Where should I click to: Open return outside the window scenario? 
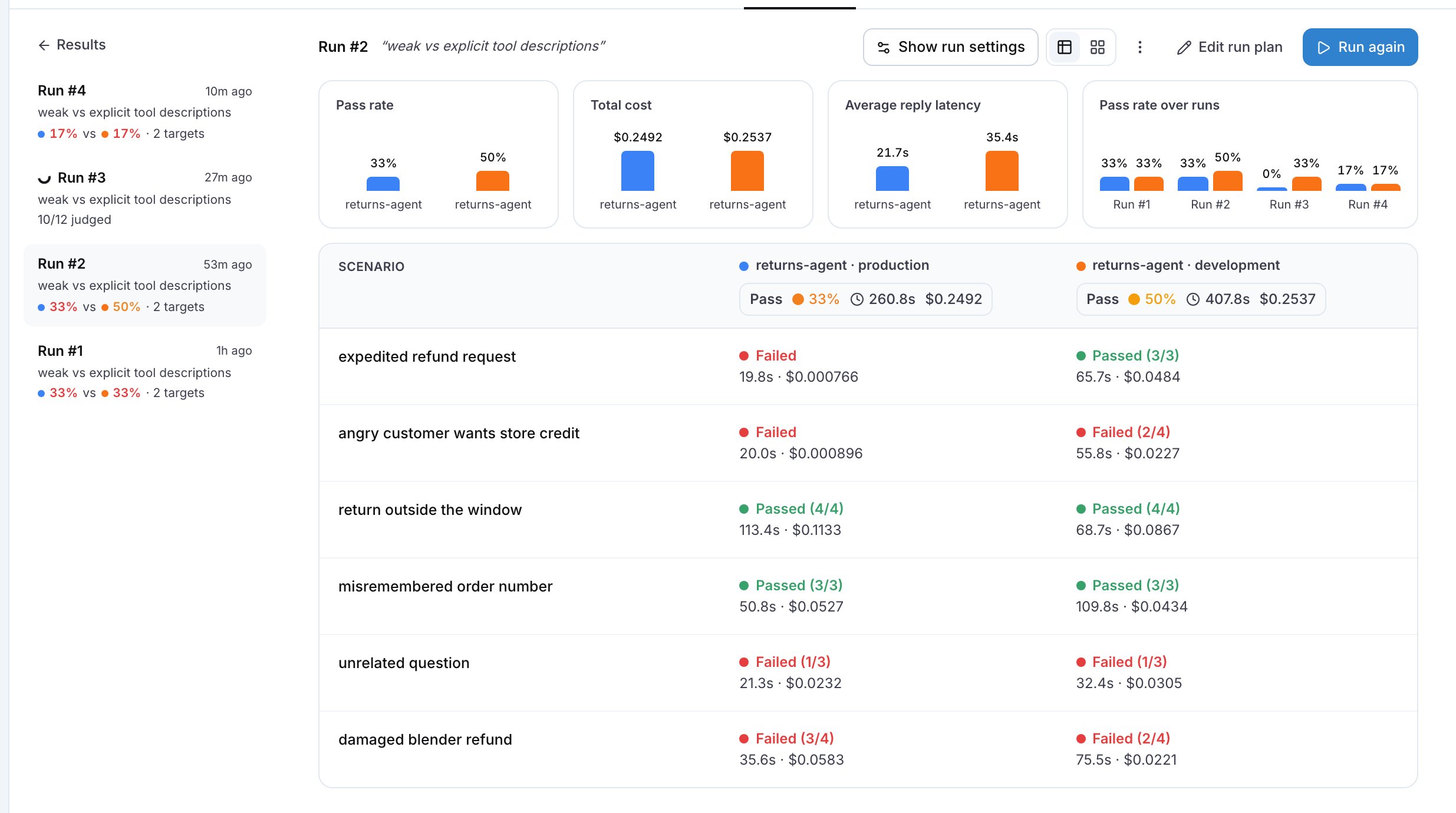pos(868,520)
